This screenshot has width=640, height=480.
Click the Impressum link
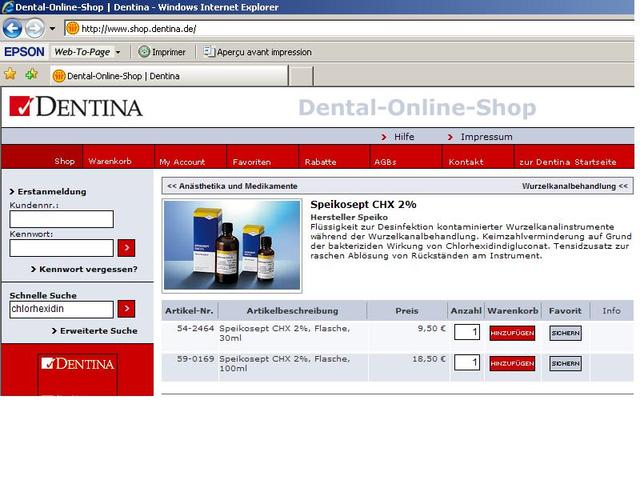[x=486, y=137]
